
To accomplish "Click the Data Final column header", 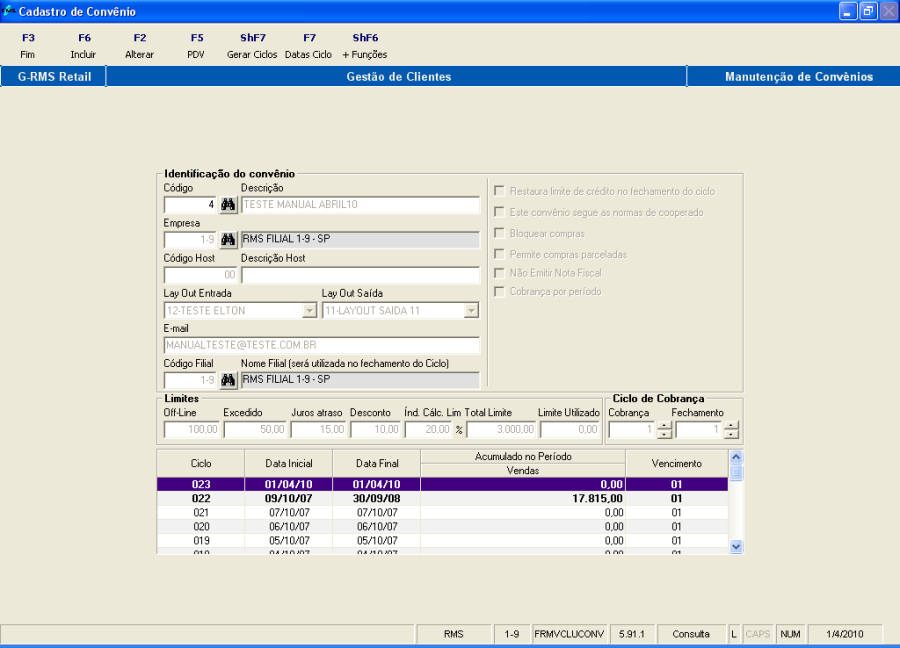I will (377, 463).
